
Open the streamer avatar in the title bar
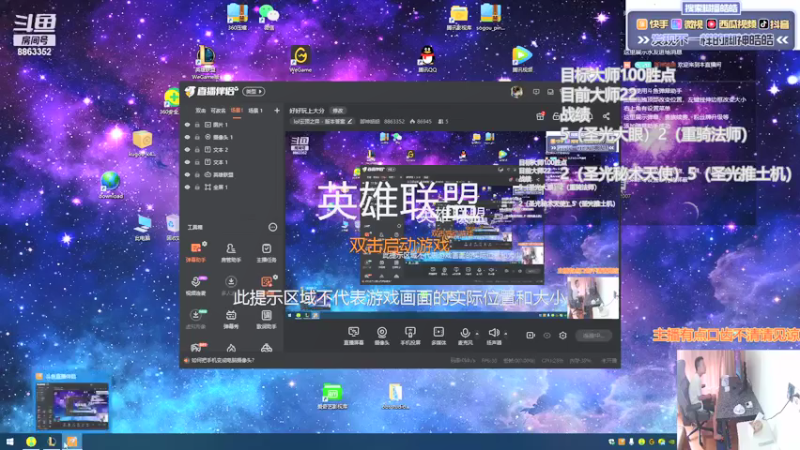point(516,91)
